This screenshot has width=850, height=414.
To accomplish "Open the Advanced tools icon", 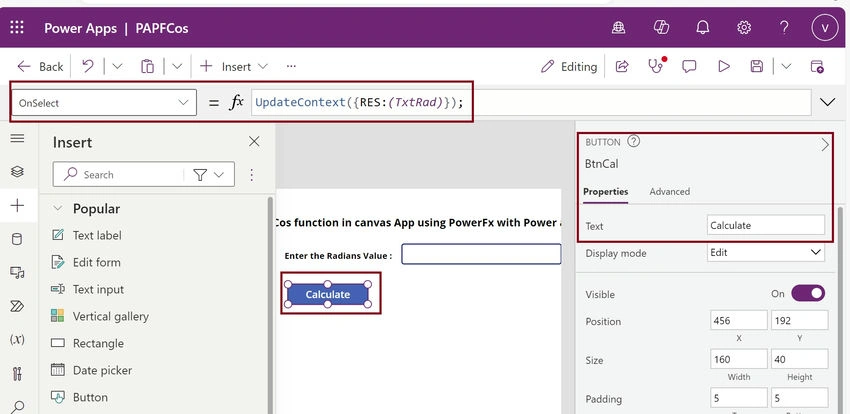I will (x=17, y=373).
